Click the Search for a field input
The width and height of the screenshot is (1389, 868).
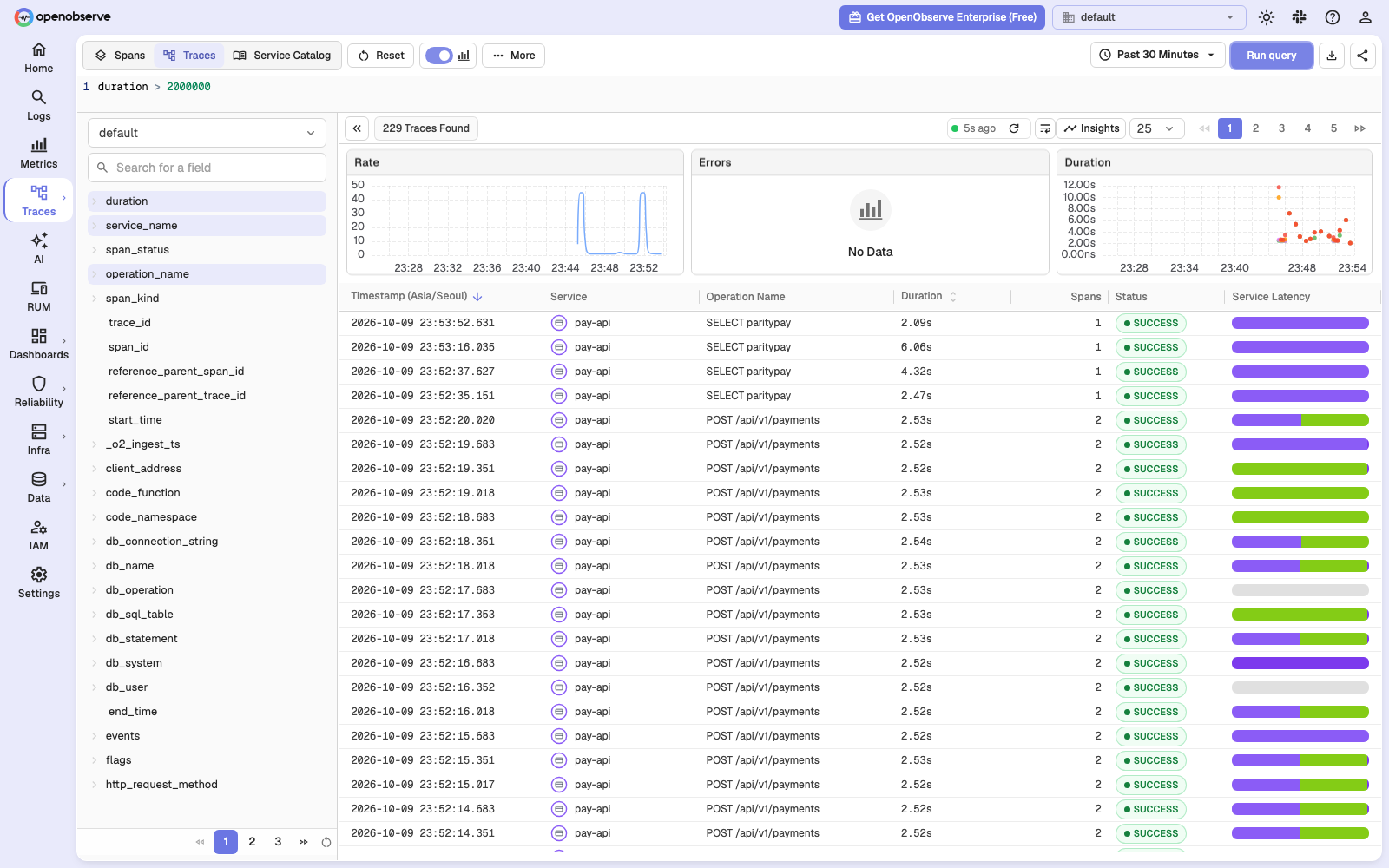coord(207,168)
